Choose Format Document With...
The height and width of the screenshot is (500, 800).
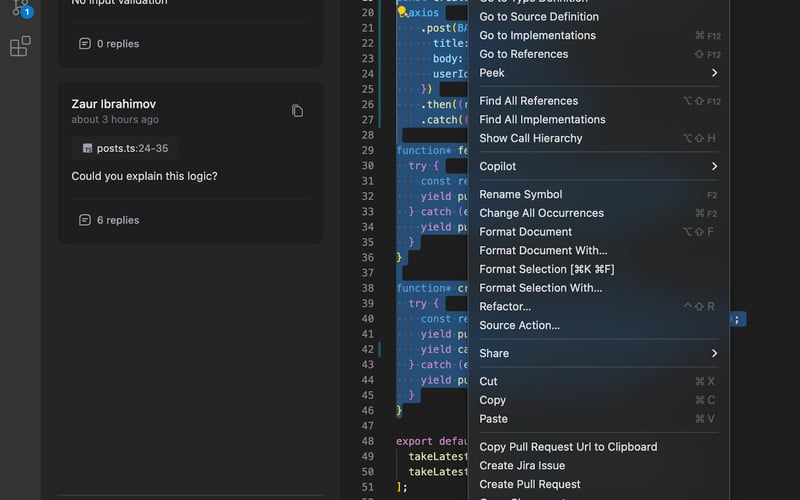click(598, 251)
